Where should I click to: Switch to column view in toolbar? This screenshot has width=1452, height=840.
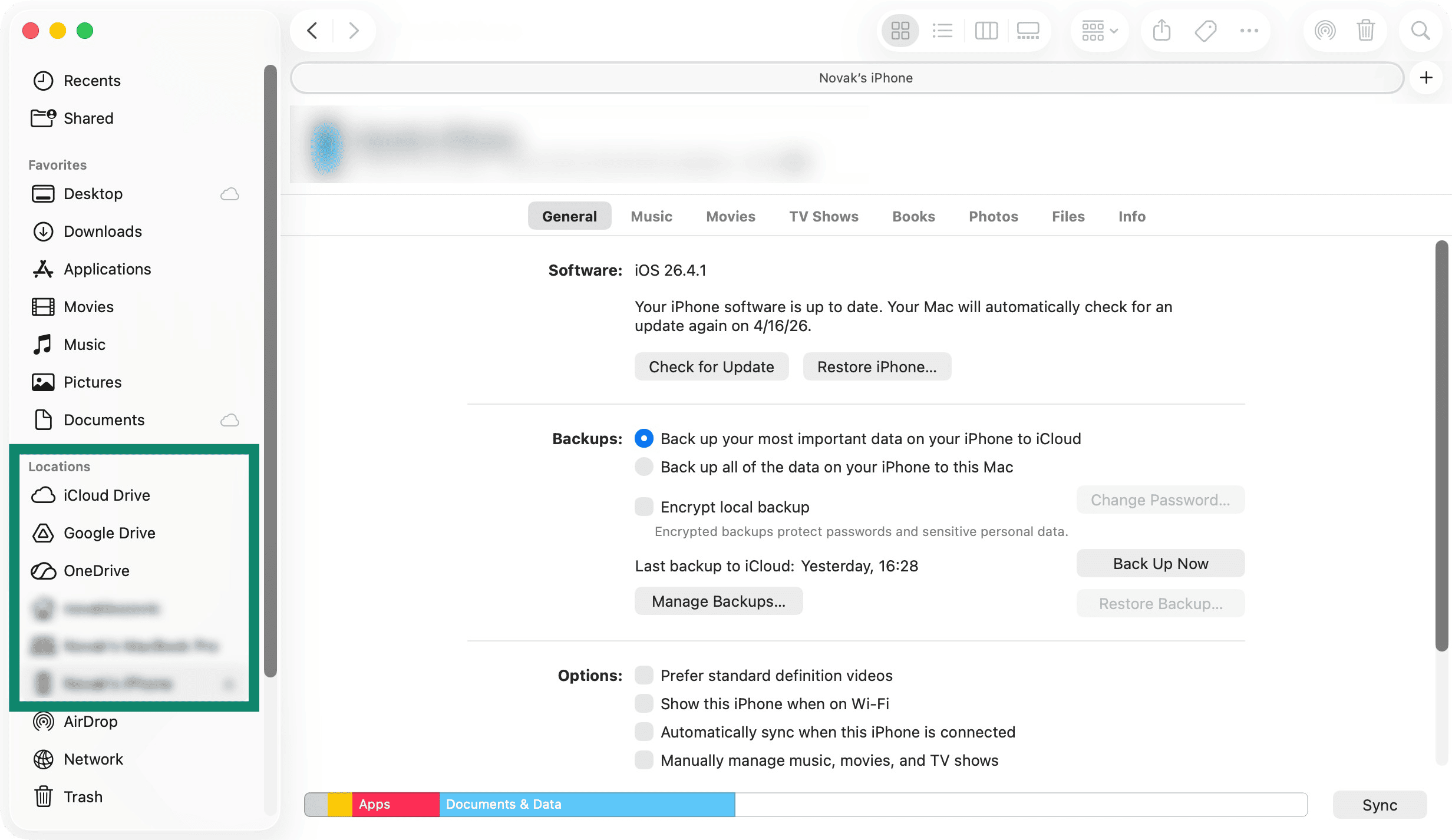click(x=986, y=31)
